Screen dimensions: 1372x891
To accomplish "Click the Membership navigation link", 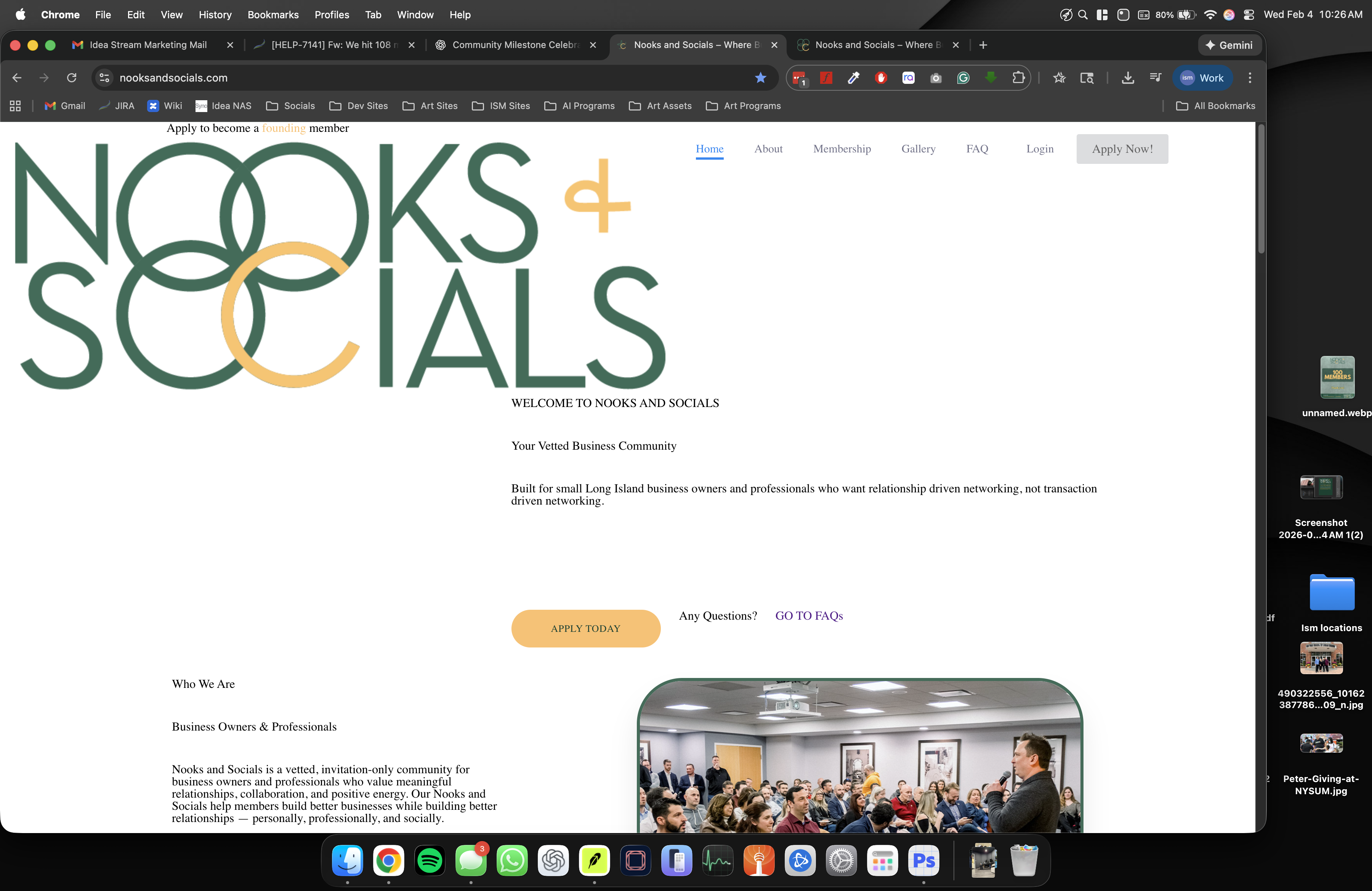I will pyautogui.click(x=841, y=149).
